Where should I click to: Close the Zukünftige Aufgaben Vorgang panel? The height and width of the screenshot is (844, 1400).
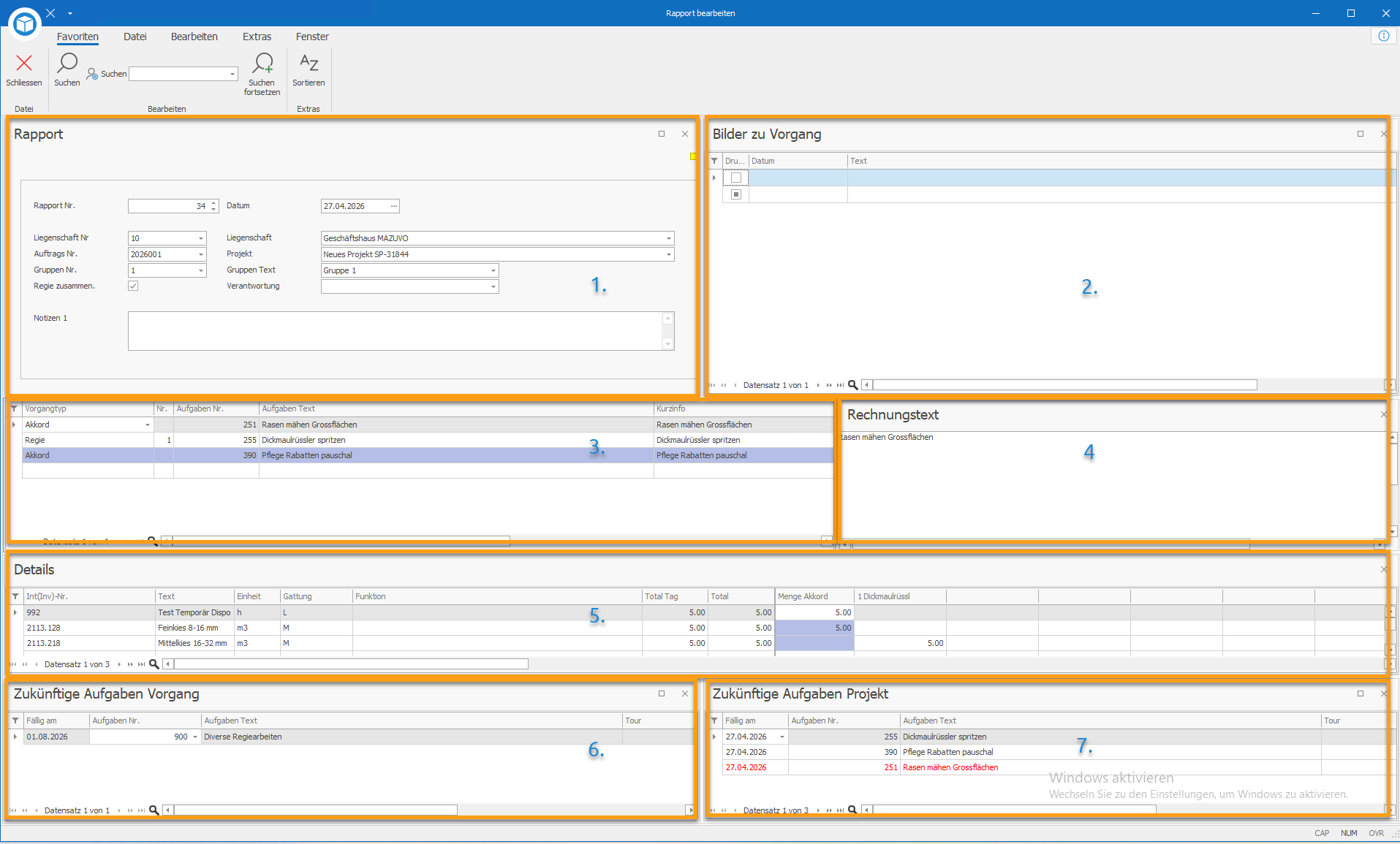(685, 693)
